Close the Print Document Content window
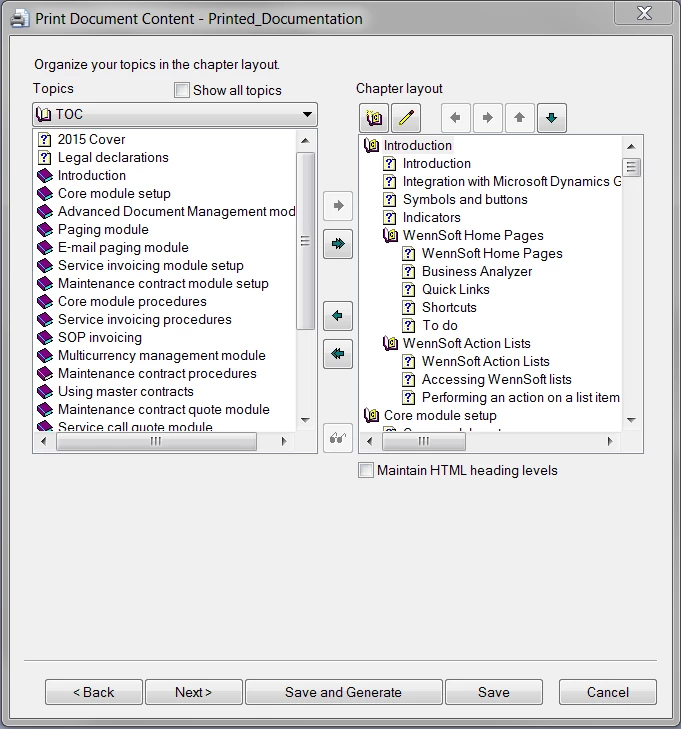 coord(644,13)
